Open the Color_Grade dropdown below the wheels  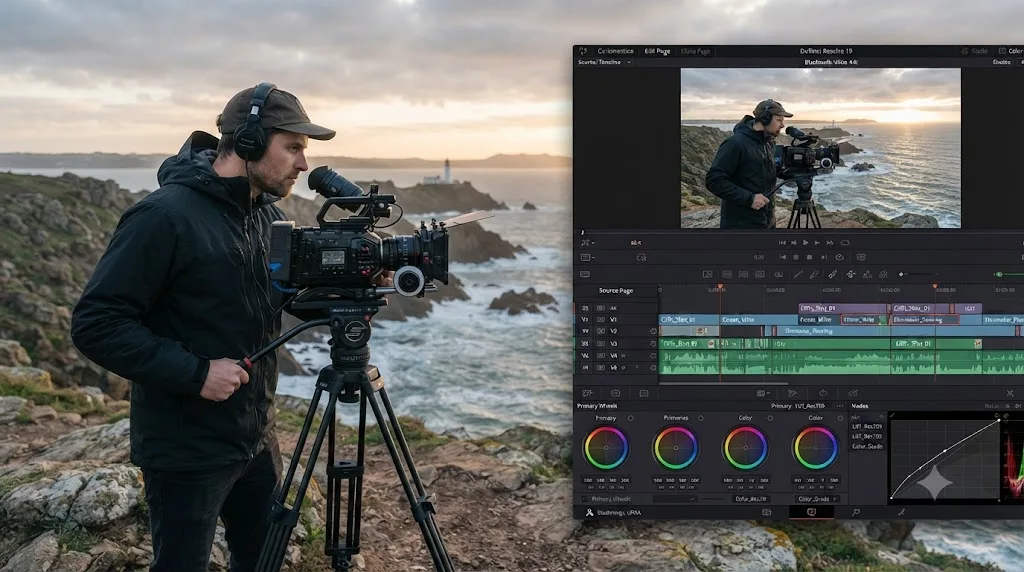pos(818,499)
